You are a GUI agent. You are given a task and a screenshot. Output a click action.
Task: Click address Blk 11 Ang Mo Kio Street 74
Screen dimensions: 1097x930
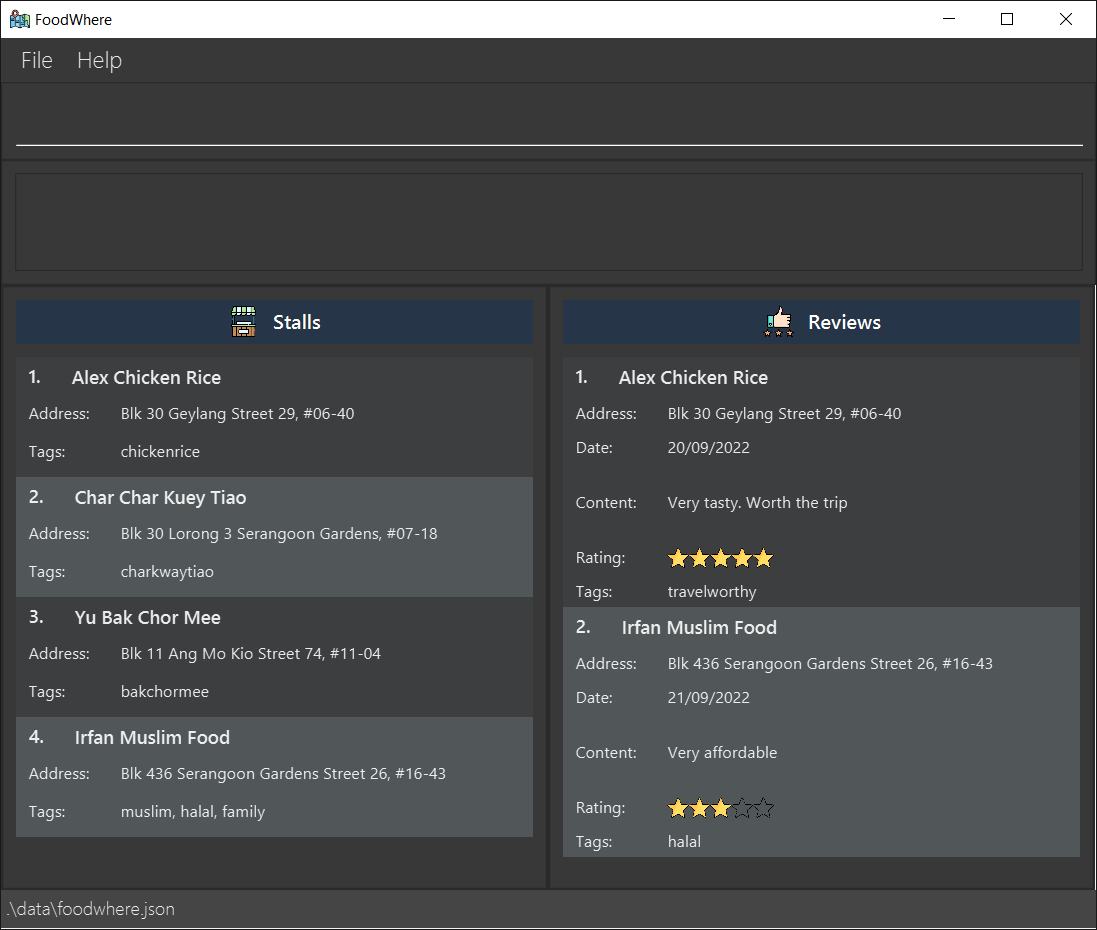click(250, 654)
